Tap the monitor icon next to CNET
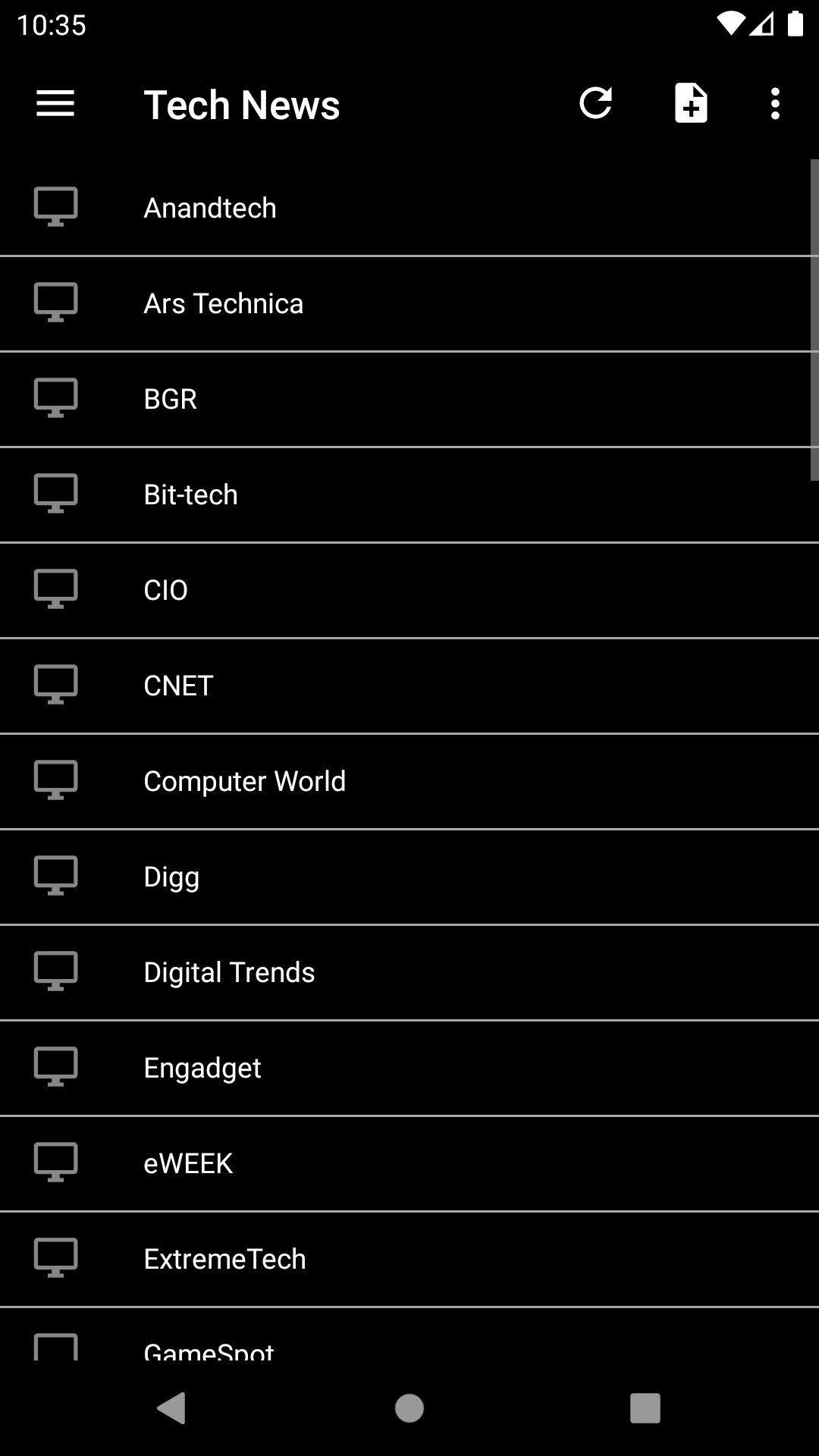Image resolution: width=819 pixels, height=1456 pixels. (56, 684)
